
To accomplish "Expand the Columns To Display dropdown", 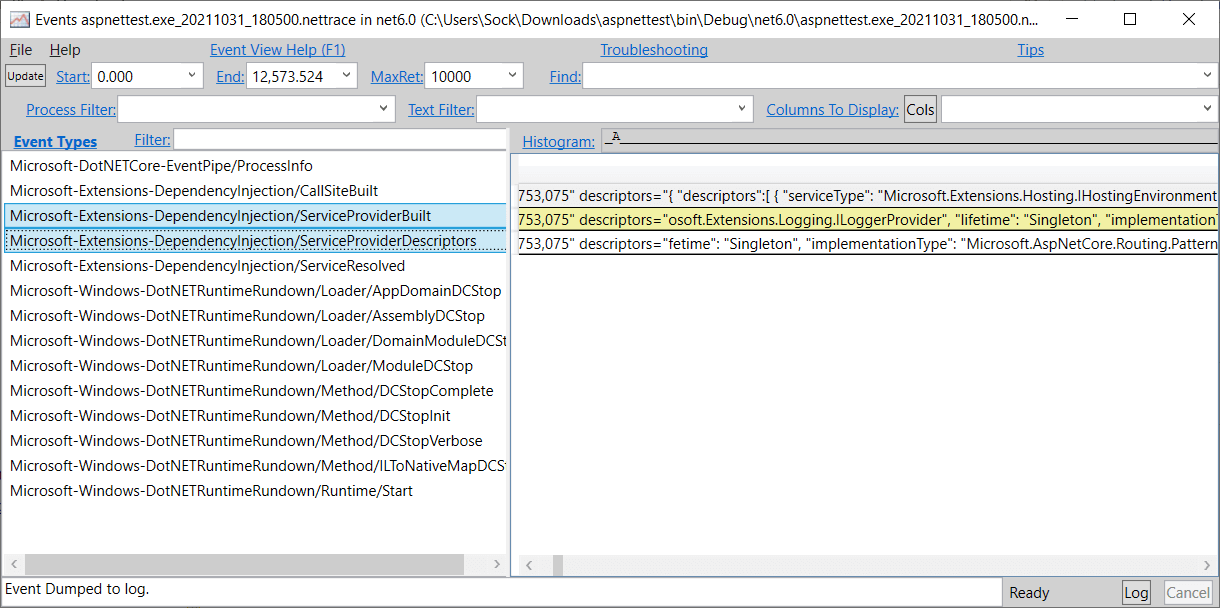I will 1207,110.
